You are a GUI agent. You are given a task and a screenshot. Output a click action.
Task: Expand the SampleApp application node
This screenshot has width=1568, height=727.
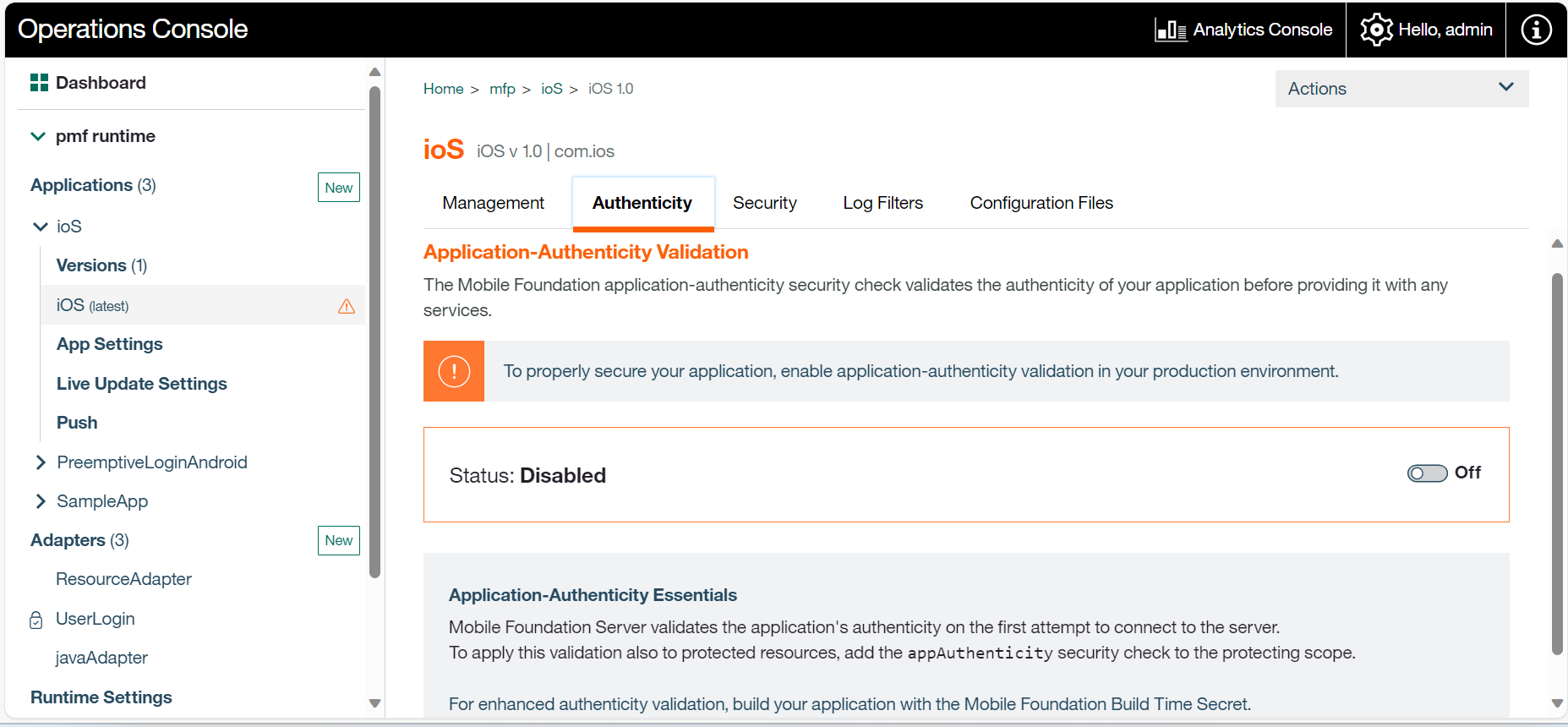(x=40, y=501)
